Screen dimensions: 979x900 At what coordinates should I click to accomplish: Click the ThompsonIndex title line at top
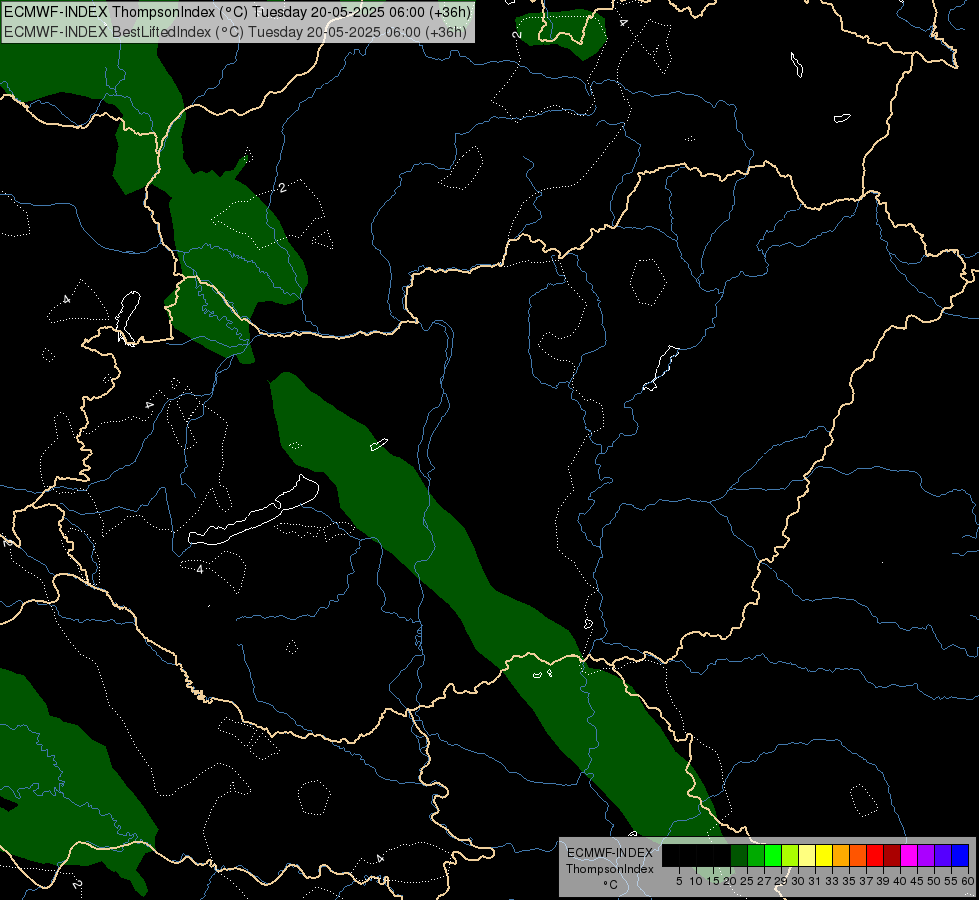click(x=237, y=12)
